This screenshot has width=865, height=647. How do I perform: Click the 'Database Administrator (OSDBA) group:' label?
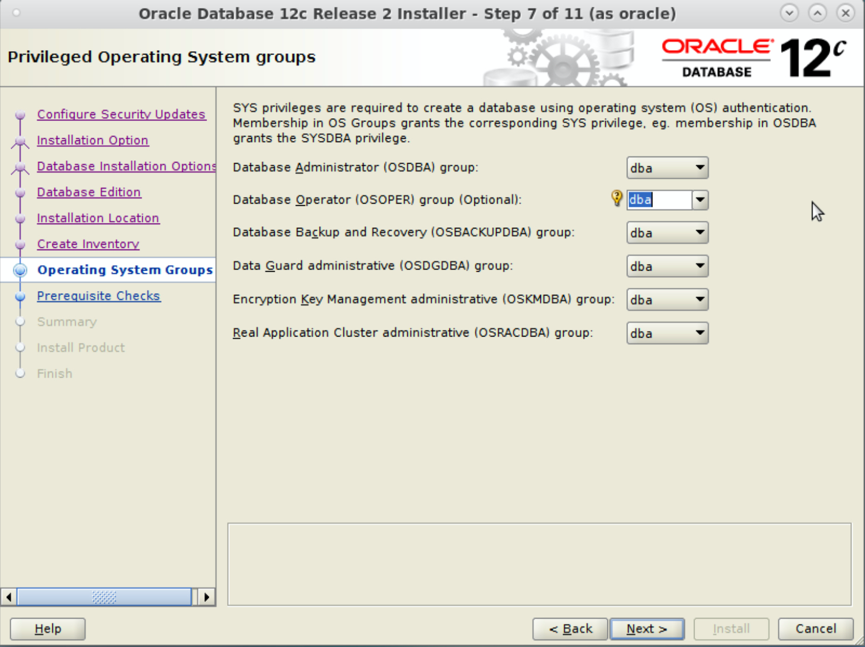(355, 168)
